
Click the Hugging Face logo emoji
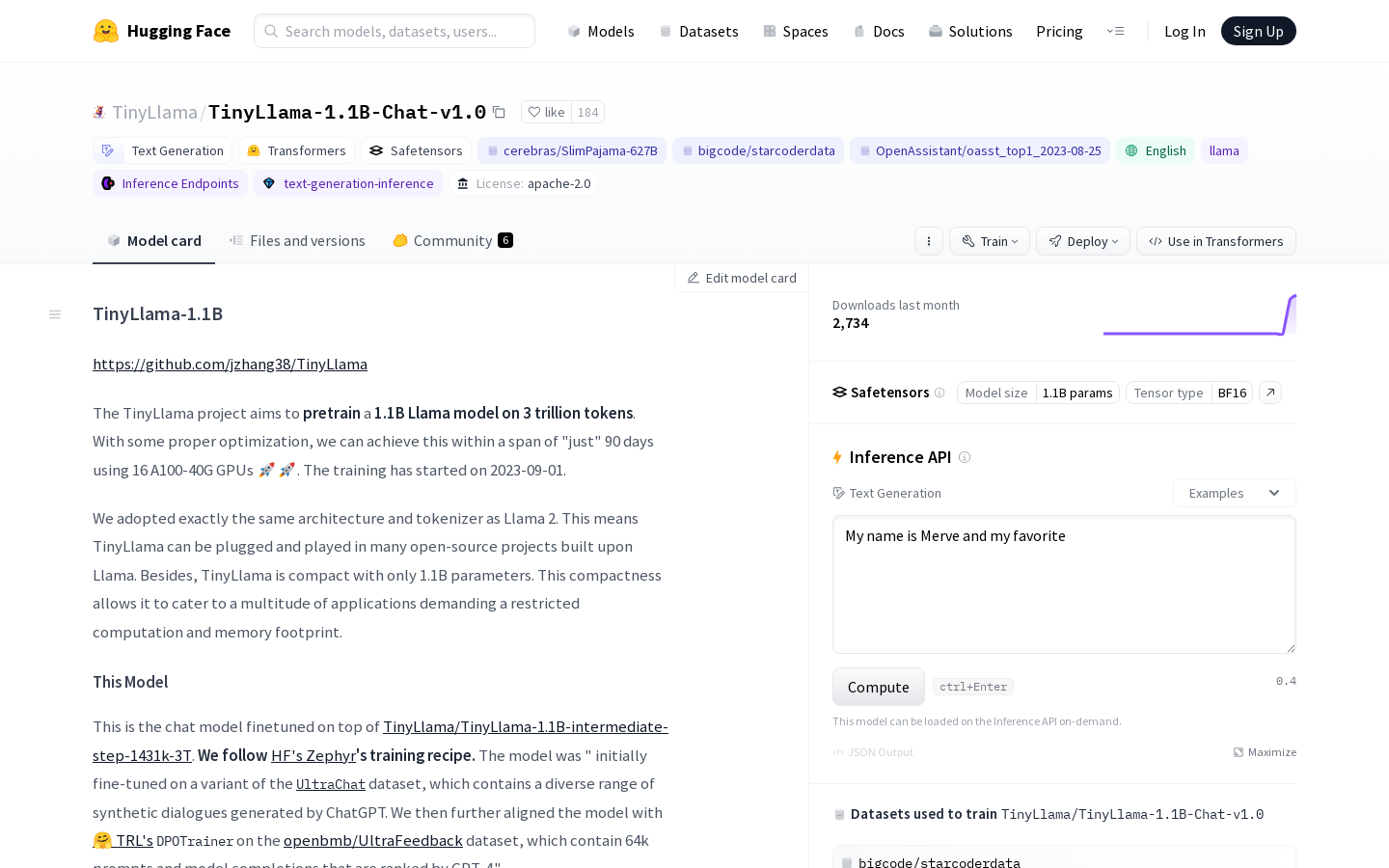[x=106, y=31]
